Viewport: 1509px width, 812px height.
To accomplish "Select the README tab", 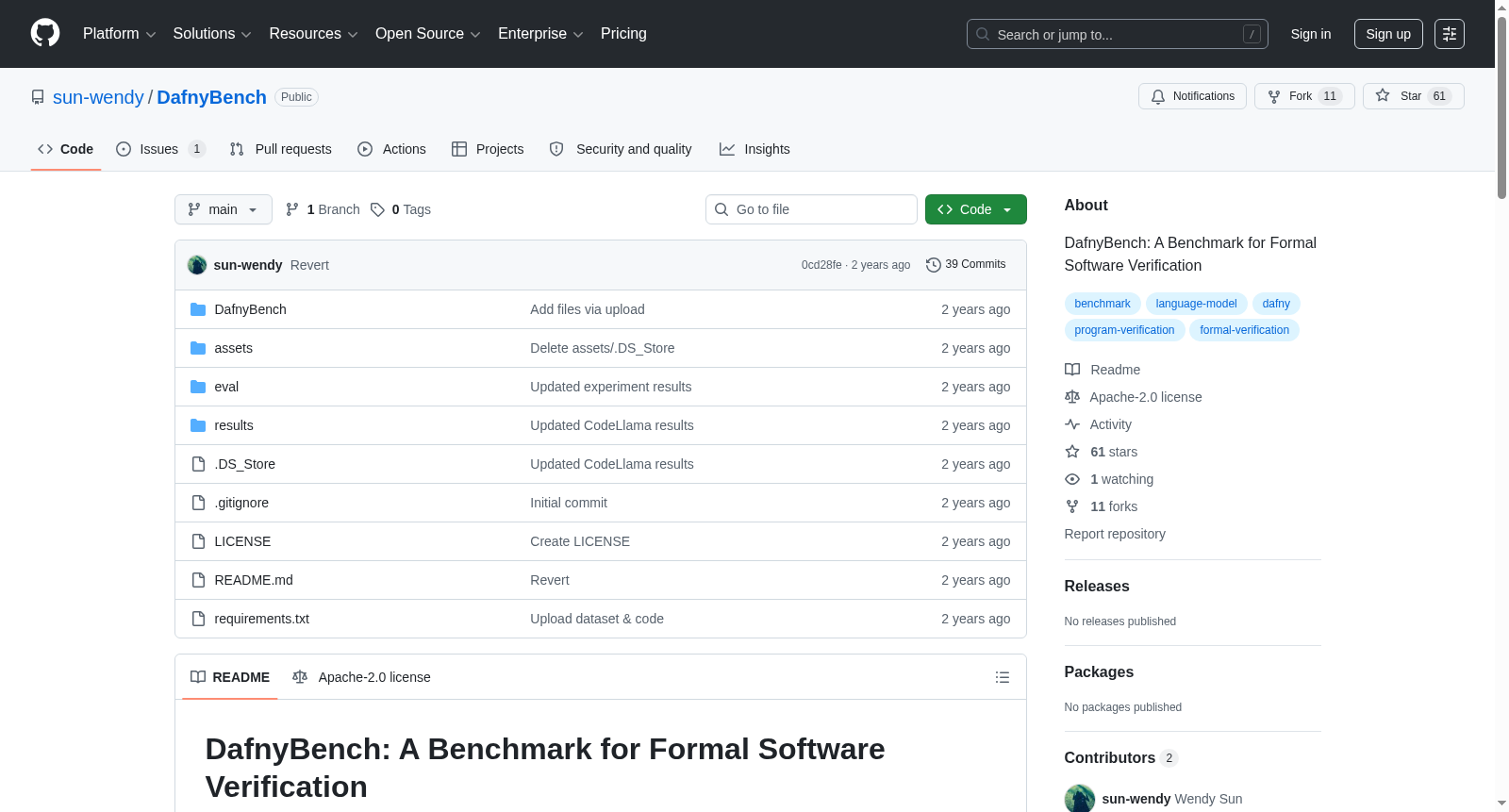I will (230, 677).
